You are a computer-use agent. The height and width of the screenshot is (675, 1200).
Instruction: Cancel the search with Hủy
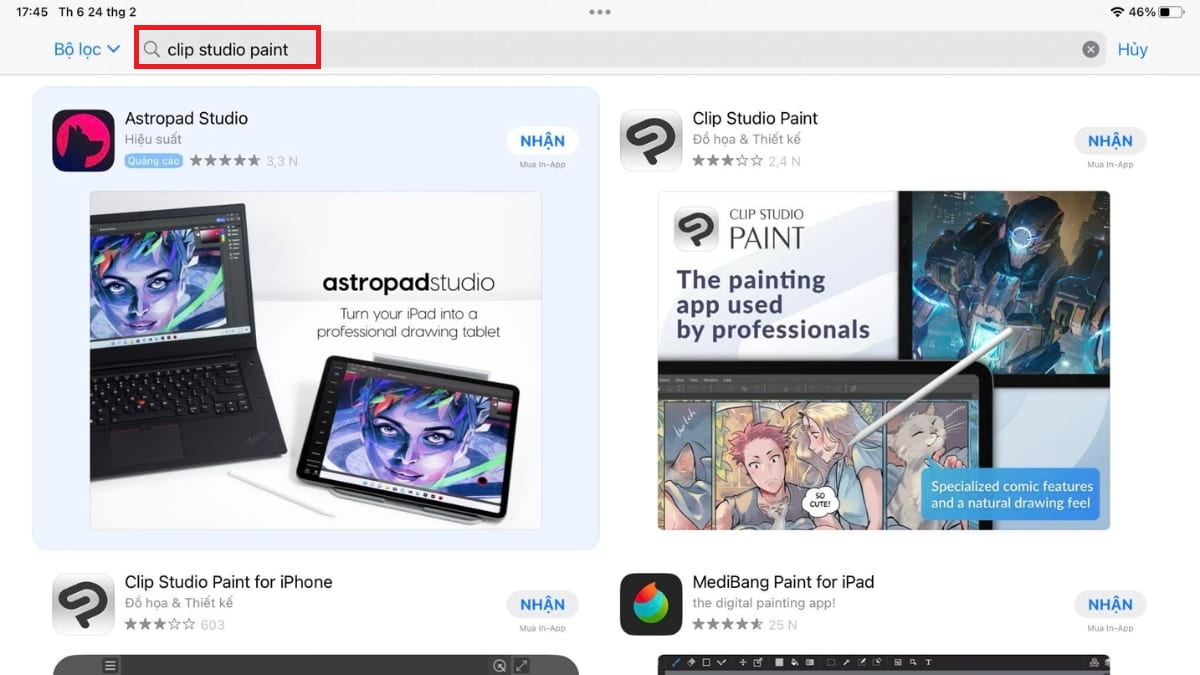1132,48
